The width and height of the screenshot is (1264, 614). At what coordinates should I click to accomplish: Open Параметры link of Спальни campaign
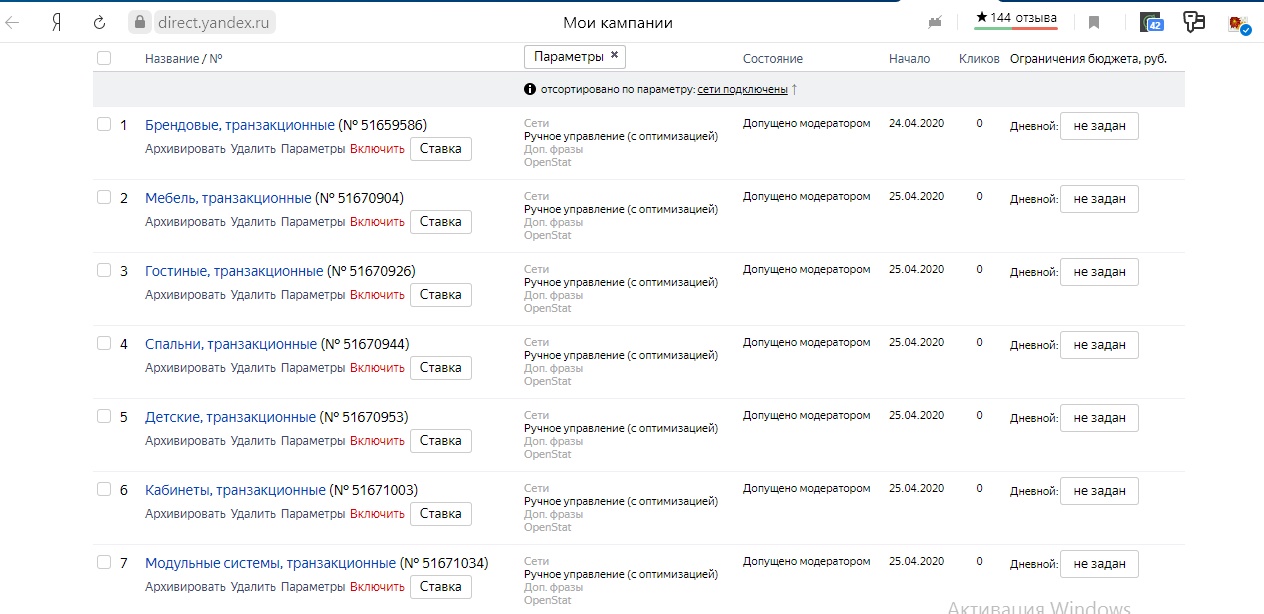313,368
